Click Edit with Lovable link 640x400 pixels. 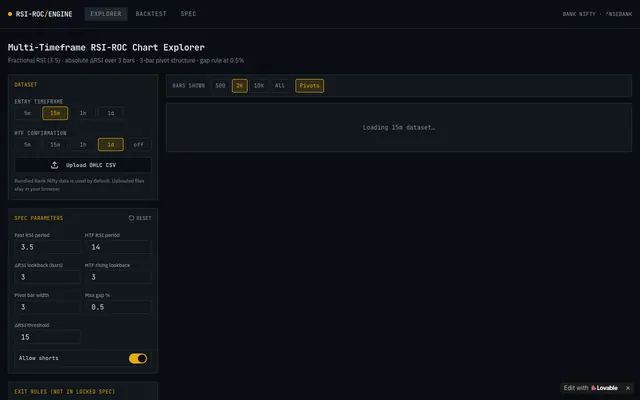pos(590,388)
